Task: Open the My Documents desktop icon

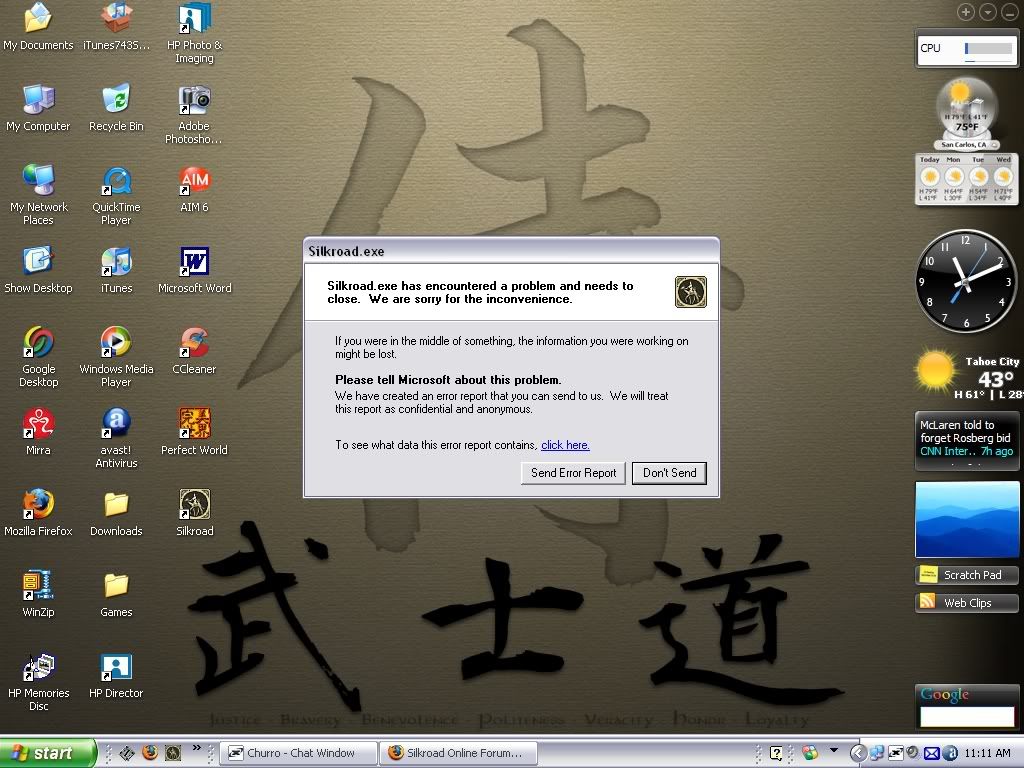Action: point(38,26)
